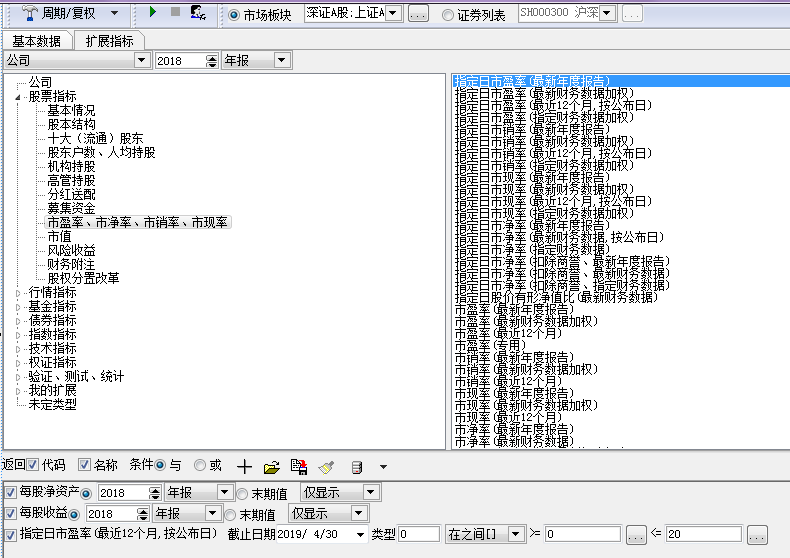
Task: Click ellipsis button after the >= value field
Action: pyautogui.click(x=636, y=535)
